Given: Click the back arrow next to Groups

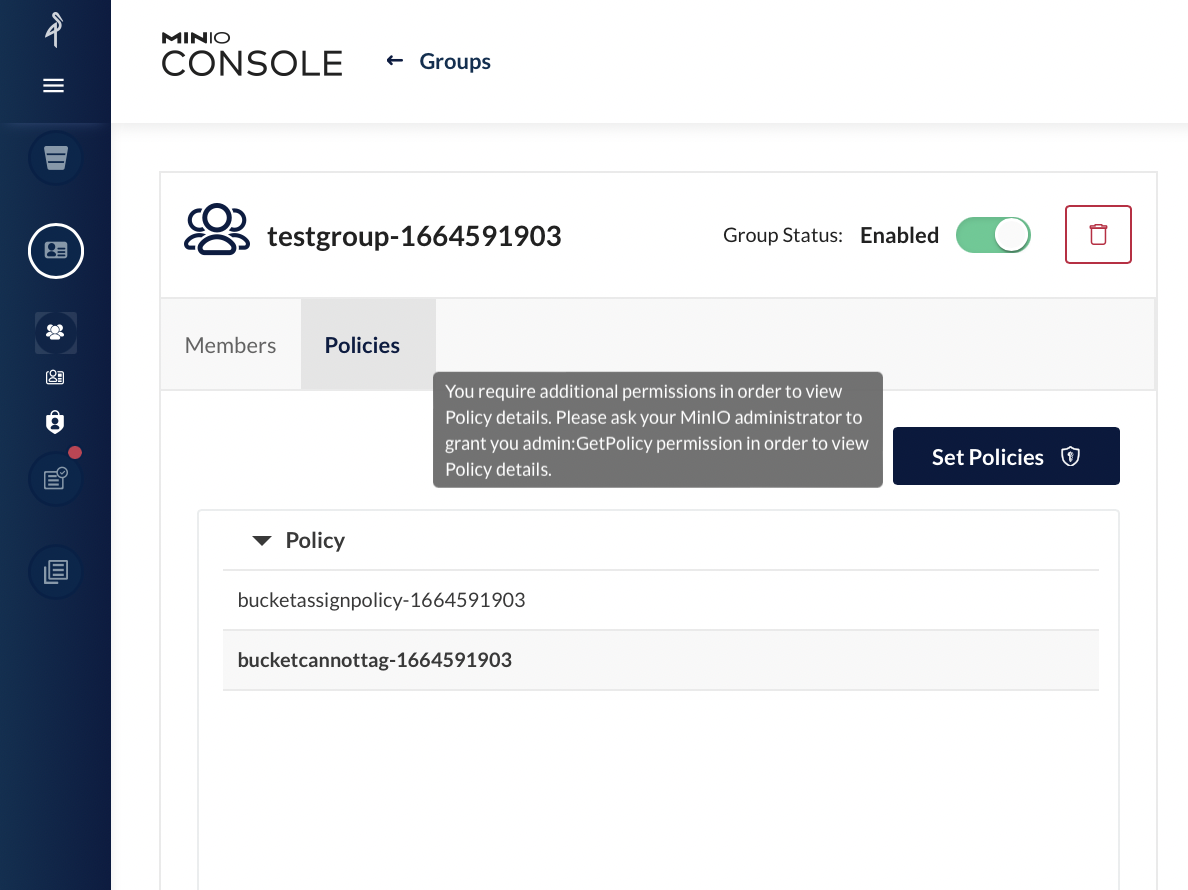Looking at the screenshot, I should click(394, 61).
